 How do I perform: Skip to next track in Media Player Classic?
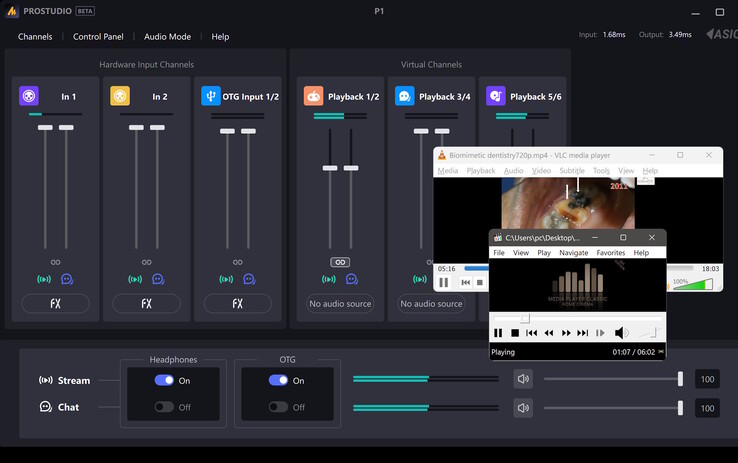583,333
